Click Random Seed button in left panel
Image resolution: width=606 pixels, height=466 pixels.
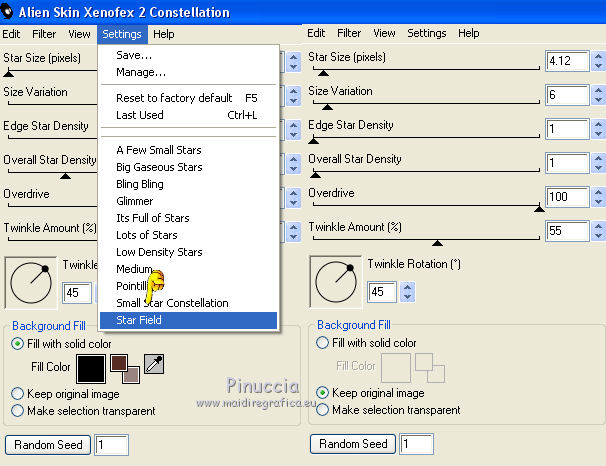[x=48, y=445]
